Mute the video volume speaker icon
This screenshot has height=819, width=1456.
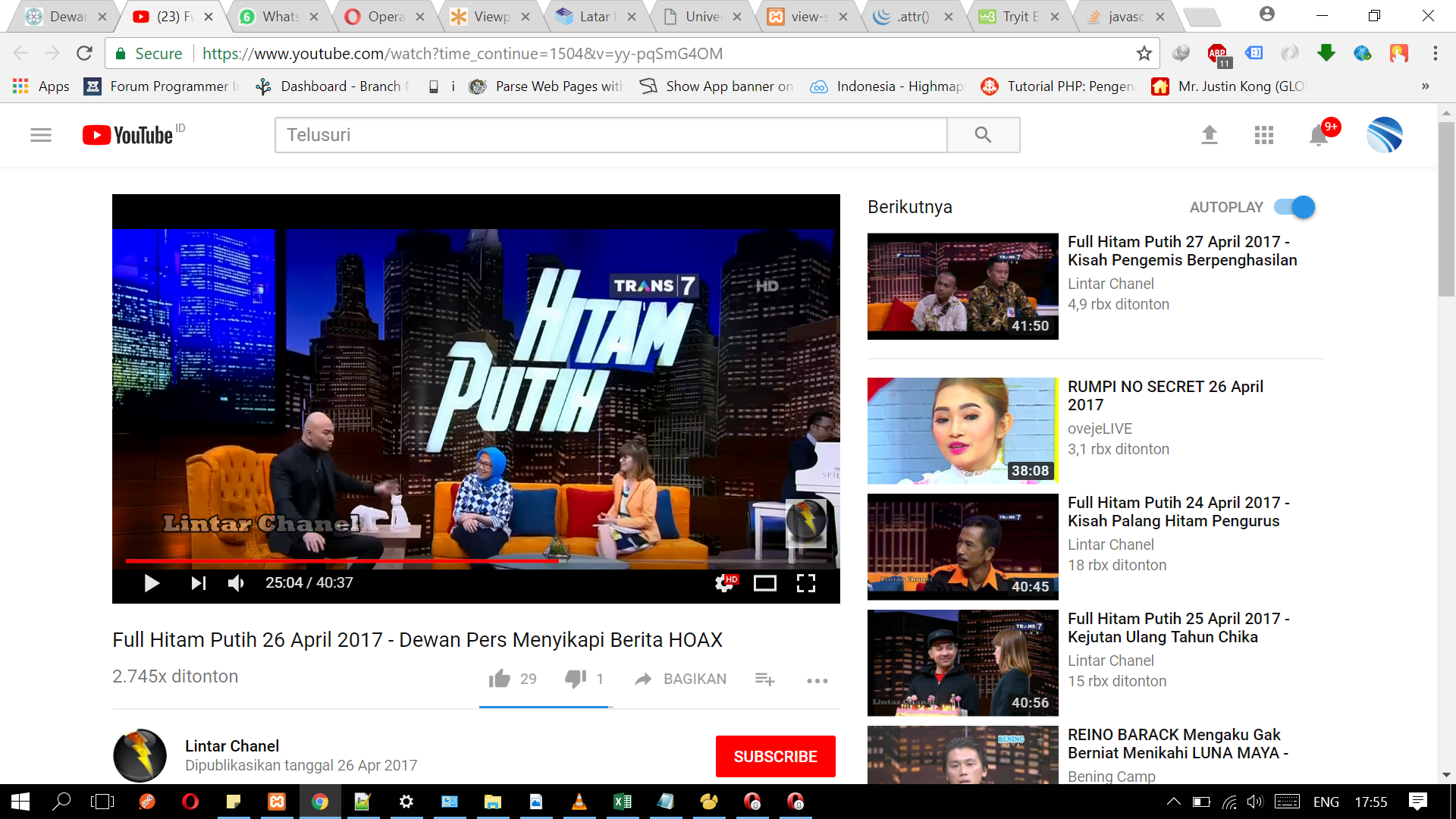tap(236, 583)
